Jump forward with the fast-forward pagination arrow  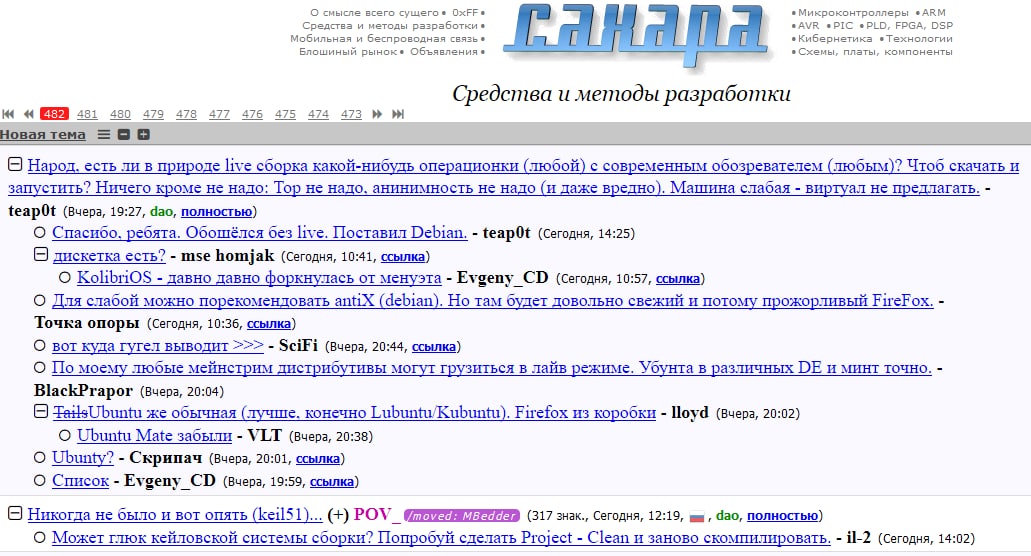pyautogui.click(x=377, y=114)
